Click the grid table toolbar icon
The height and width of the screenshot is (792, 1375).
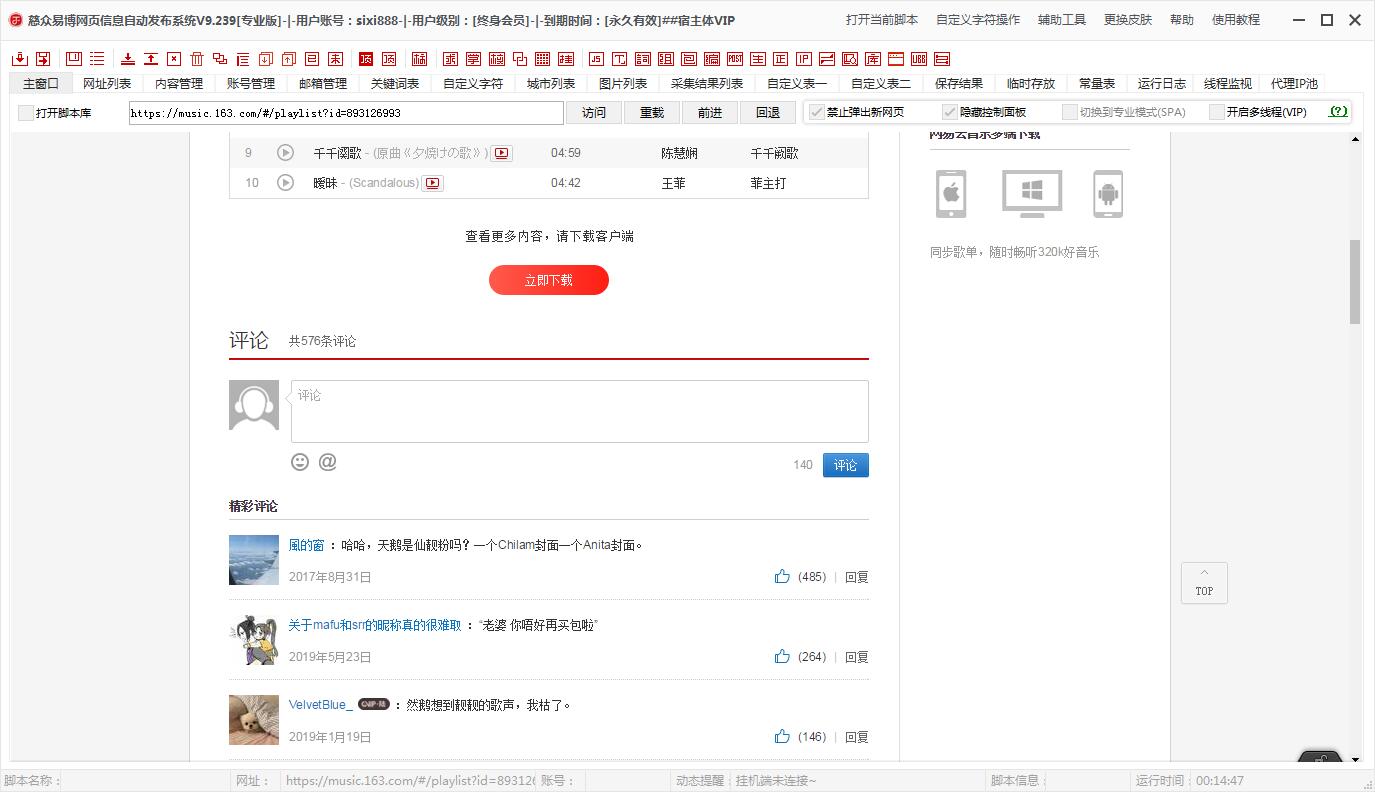[542, 59]
